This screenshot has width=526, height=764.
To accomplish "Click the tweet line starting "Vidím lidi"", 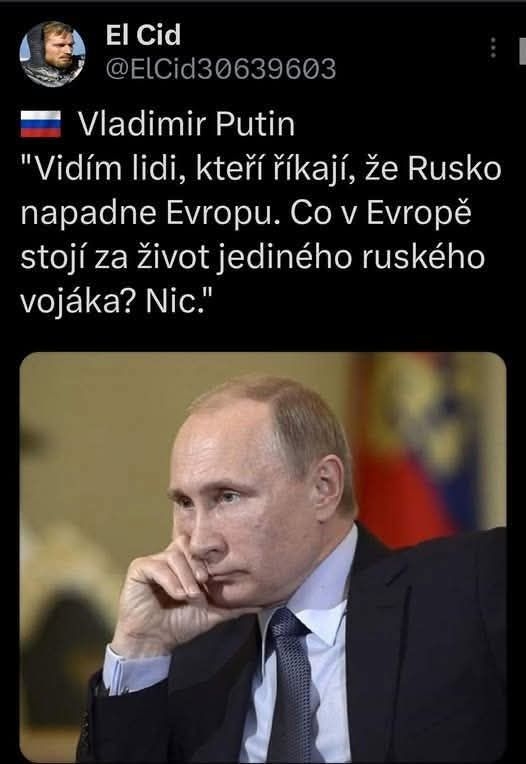I will (x=261, y=169).
